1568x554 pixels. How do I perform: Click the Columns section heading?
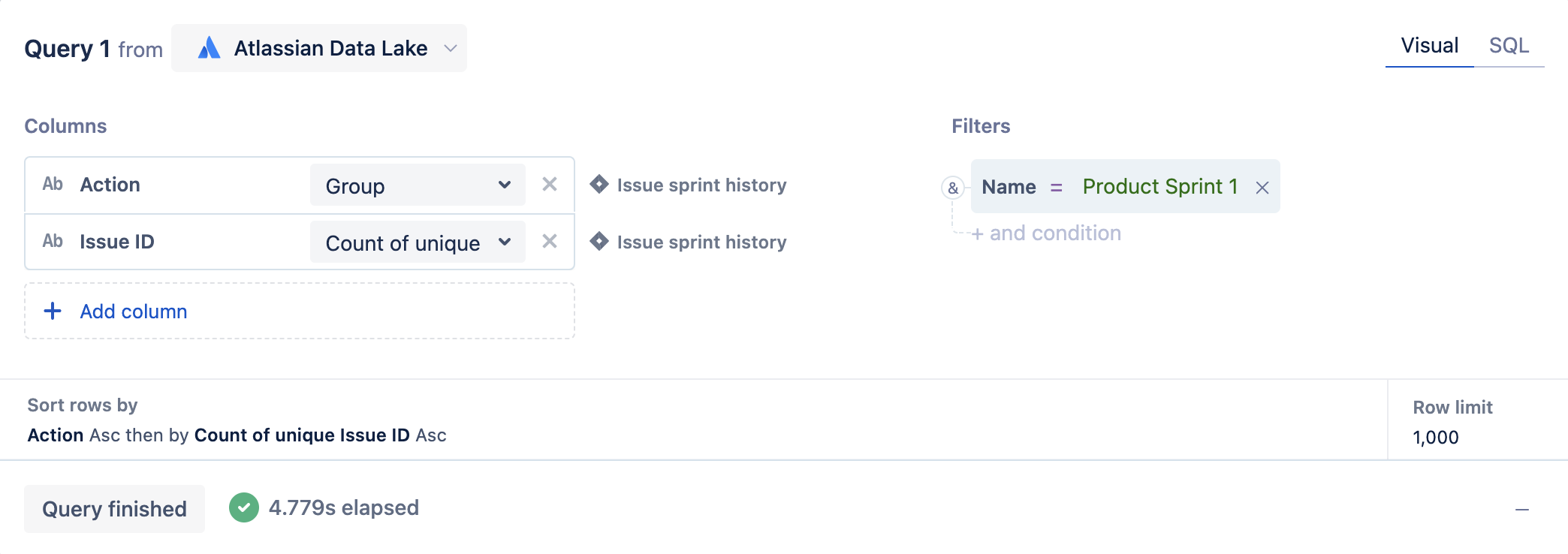click(65, 126)
